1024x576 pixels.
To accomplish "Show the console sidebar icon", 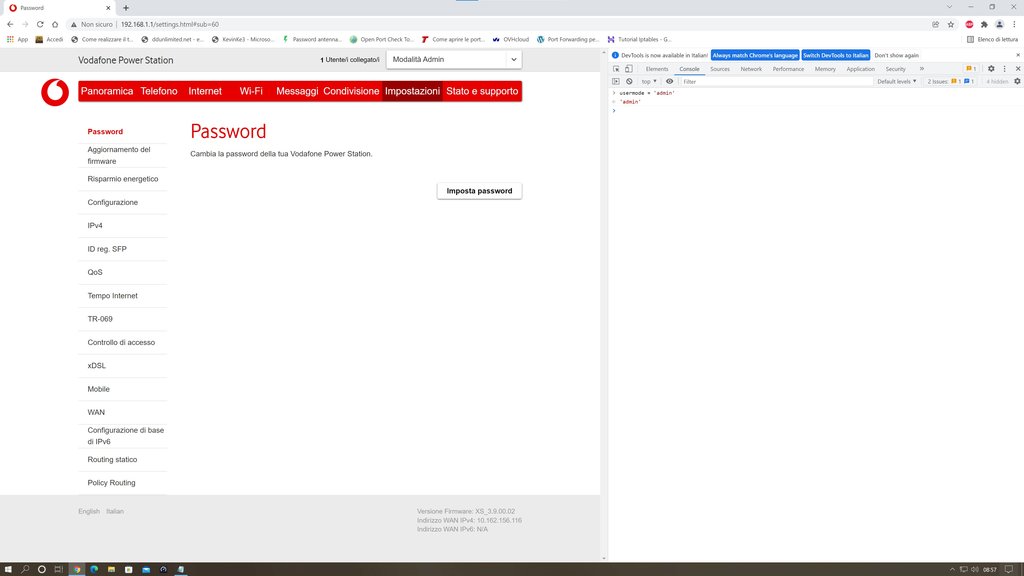I will coord(616,82).
